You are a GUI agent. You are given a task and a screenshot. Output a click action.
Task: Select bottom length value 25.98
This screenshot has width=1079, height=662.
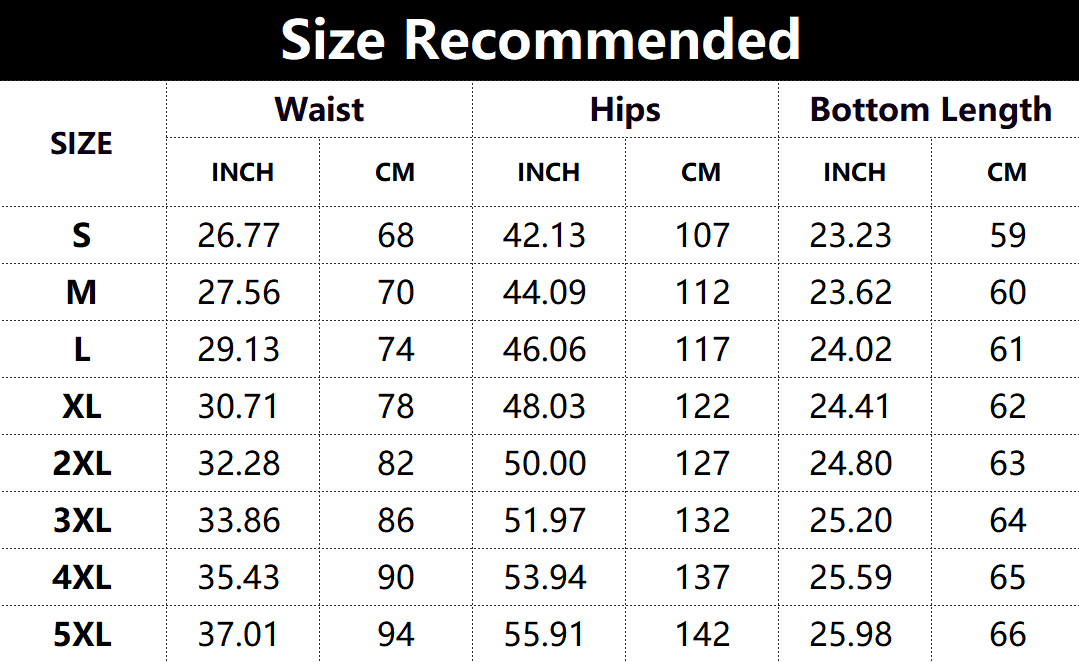coord(851,634)
